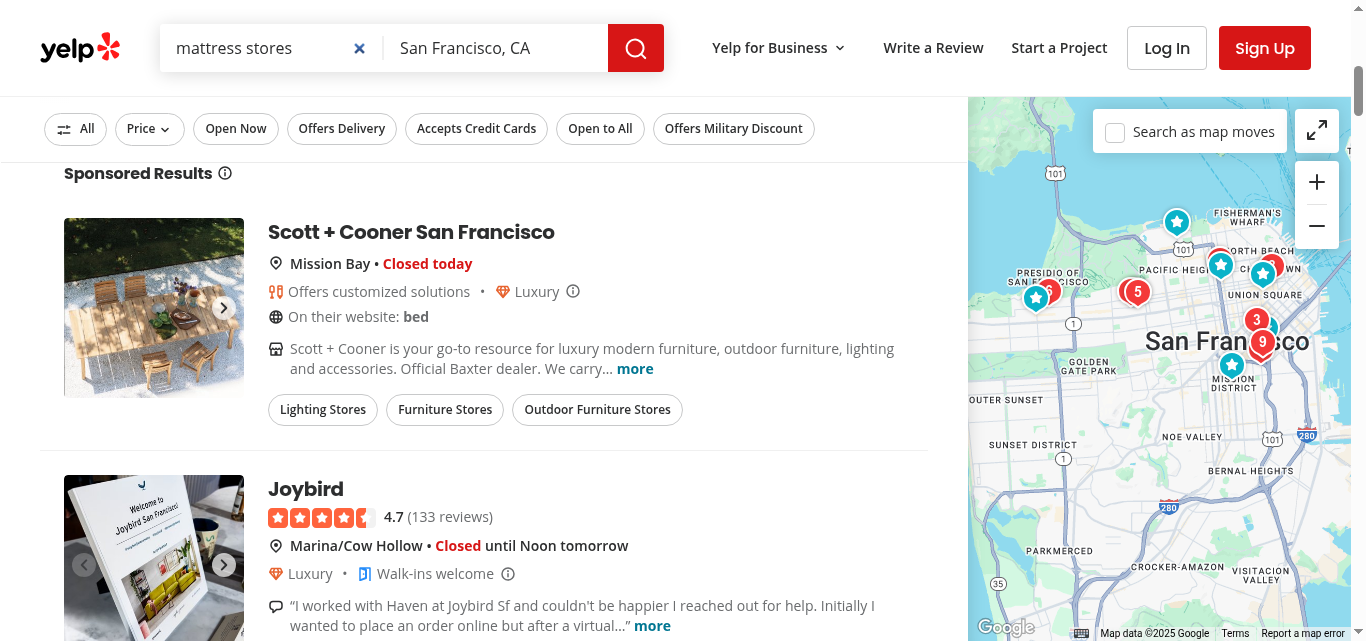
Task: Click 'Marina/Cow Hollow' neighborhood text
Action: [x=356, y=546]
